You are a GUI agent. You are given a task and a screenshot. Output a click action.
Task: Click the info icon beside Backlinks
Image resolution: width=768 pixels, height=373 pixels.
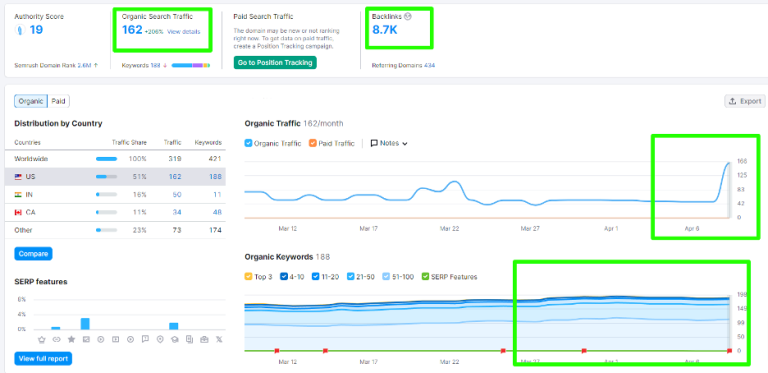[408, 16]
